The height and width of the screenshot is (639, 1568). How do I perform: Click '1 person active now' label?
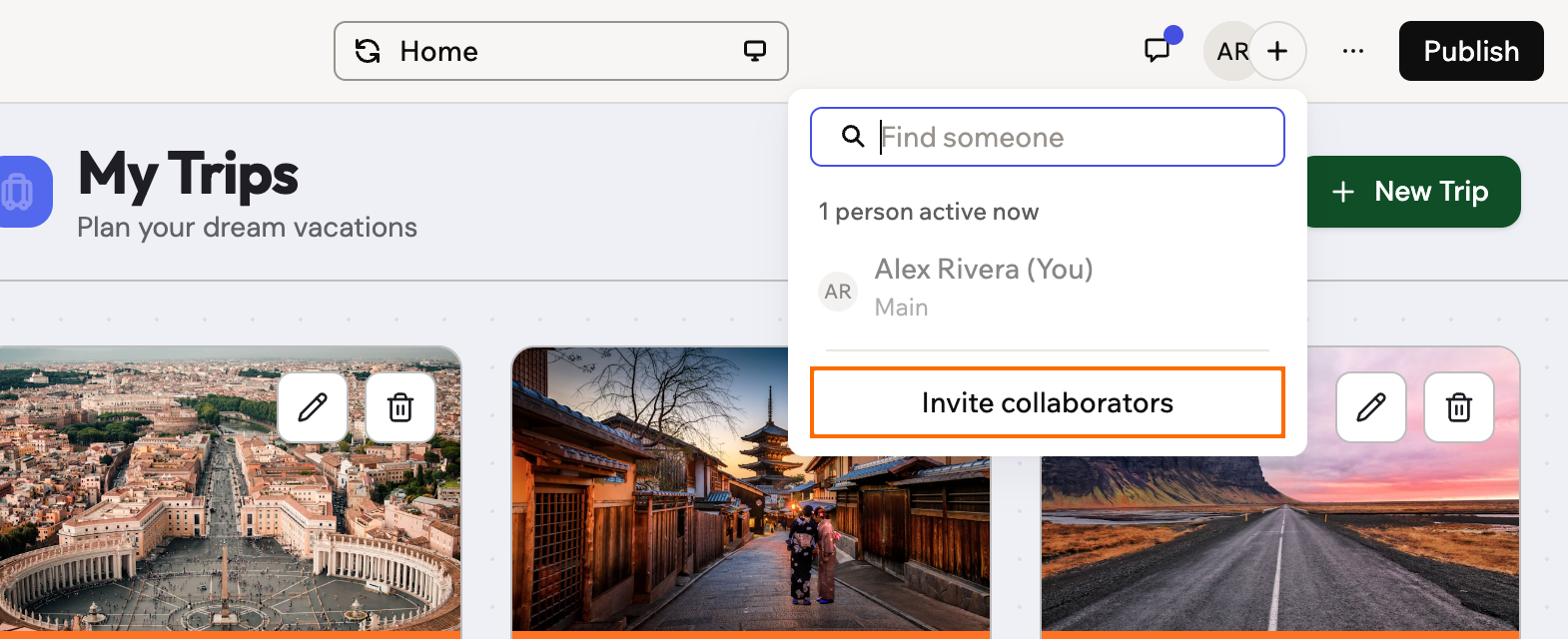[x=929, y=212]
